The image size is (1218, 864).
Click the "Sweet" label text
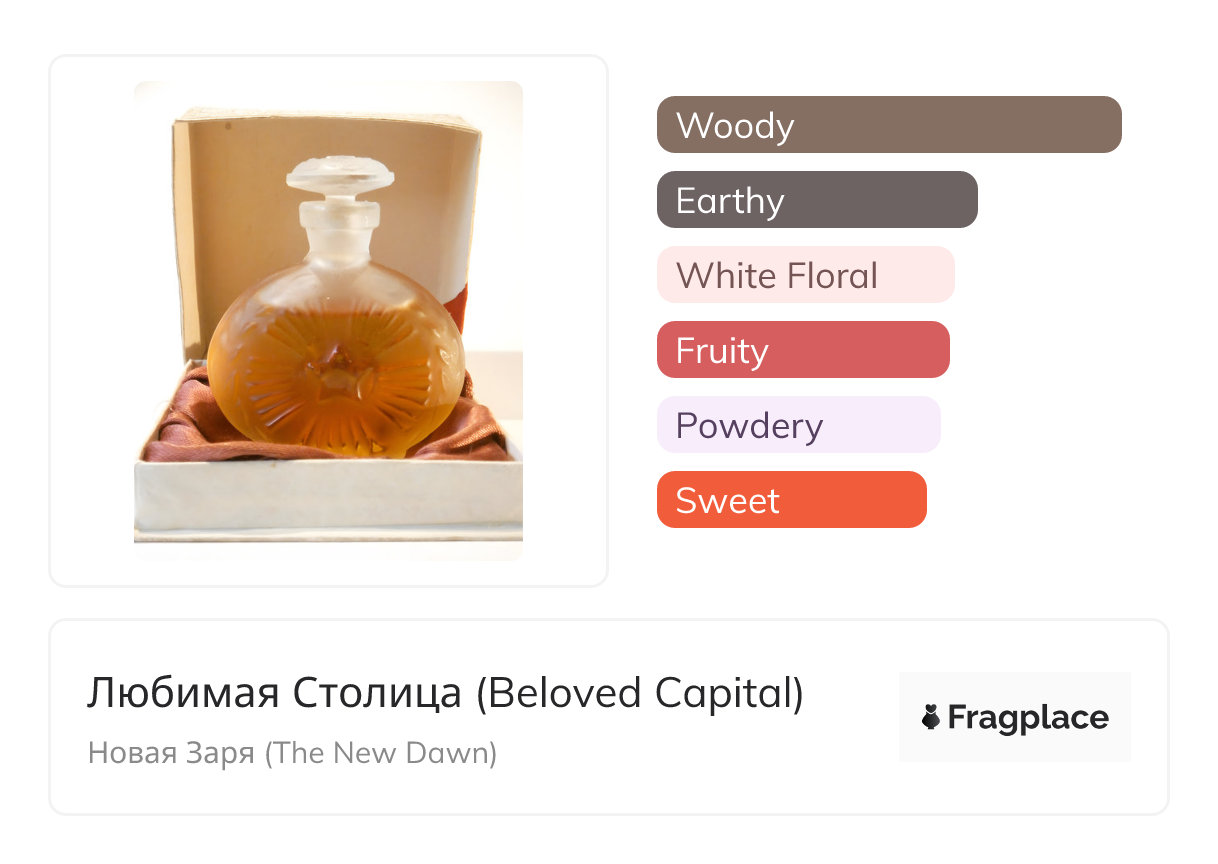click(727, 501)
